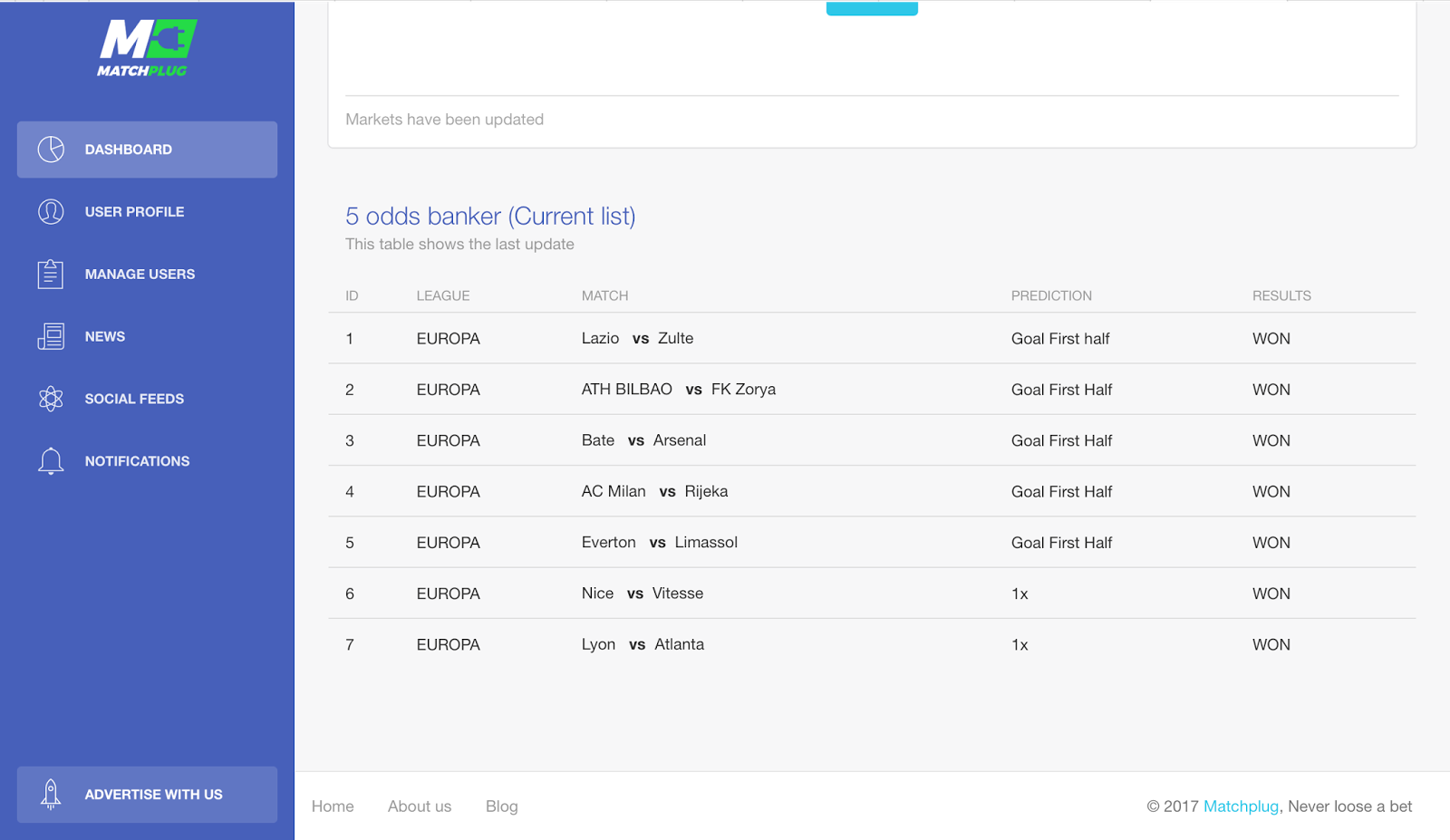Click the cyan button at the top
Viewport: 1450px width, 840px height.
click(872, 8)
